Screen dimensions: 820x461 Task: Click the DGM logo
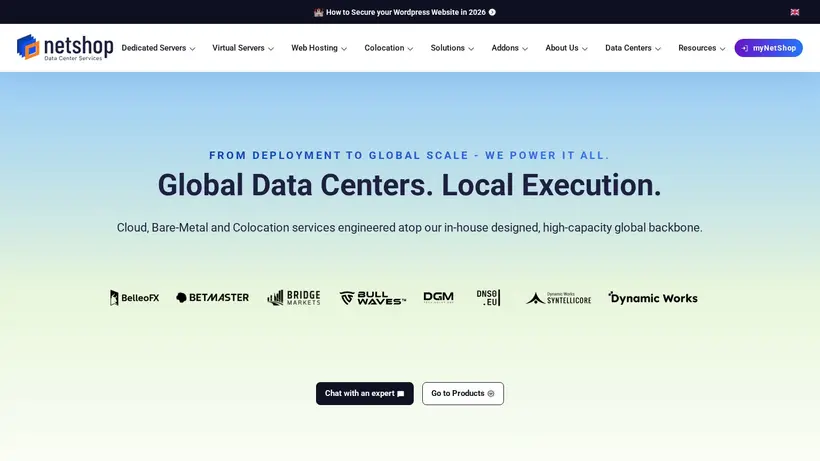438,297
